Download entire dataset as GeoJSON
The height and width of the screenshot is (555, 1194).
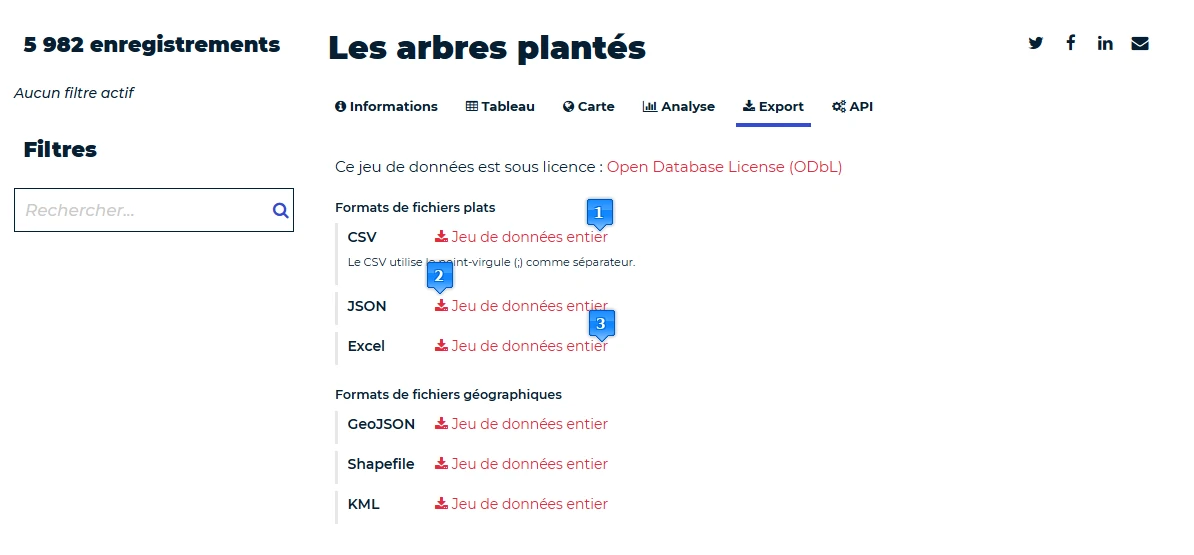529,424
